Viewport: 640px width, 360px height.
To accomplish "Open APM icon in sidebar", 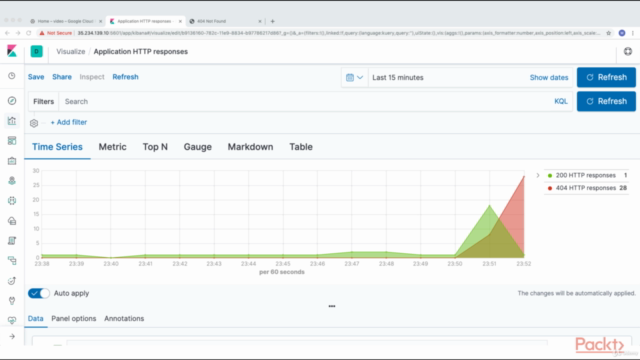I will click(12, 260).
